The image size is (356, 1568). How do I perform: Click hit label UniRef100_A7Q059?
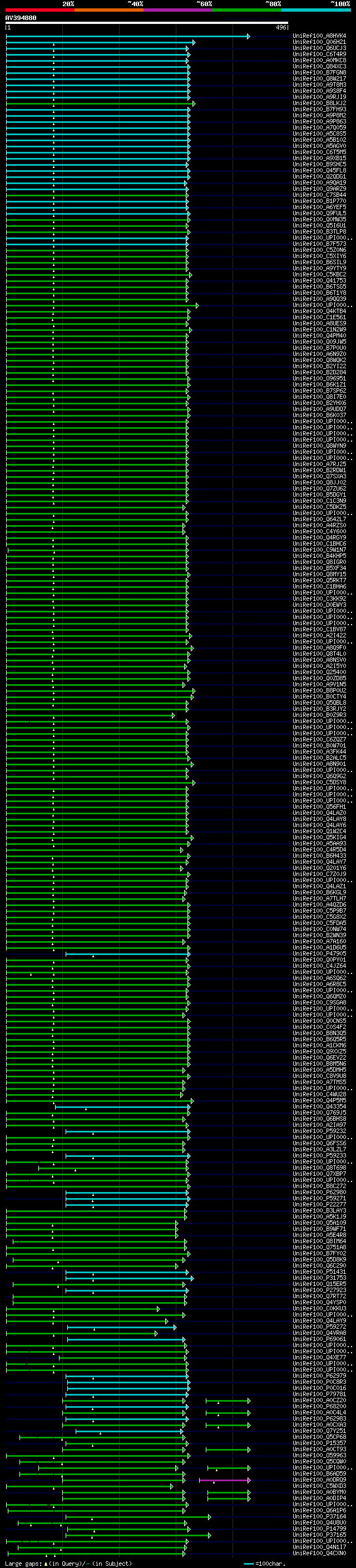pyautogui.click(x=319, y=128)
